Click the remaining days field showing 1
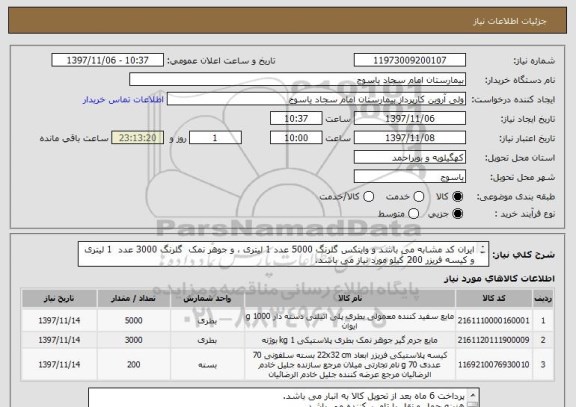 click(215, 138)
